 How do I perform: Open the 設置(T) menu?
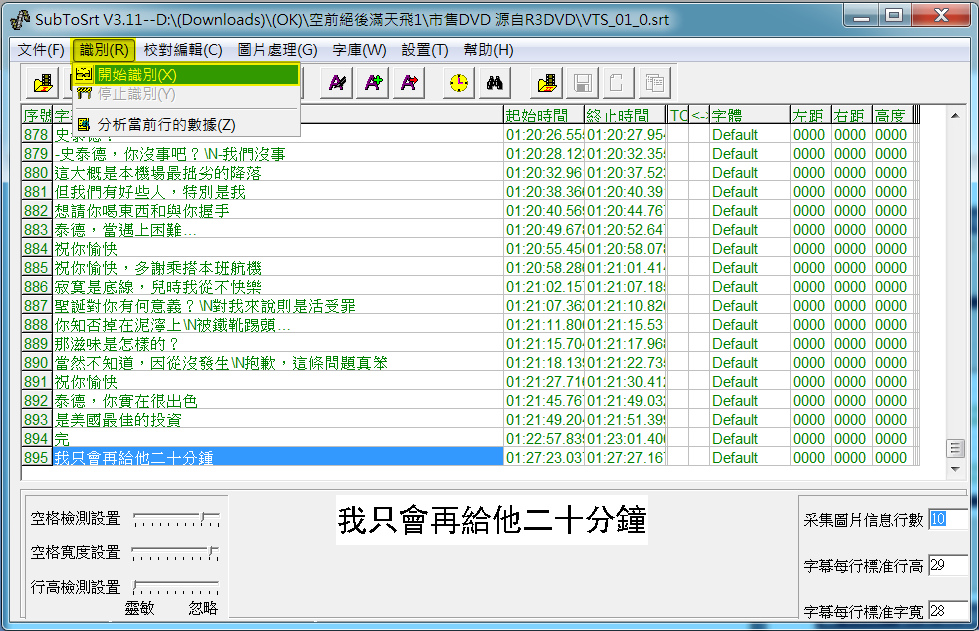pos(425,50)
